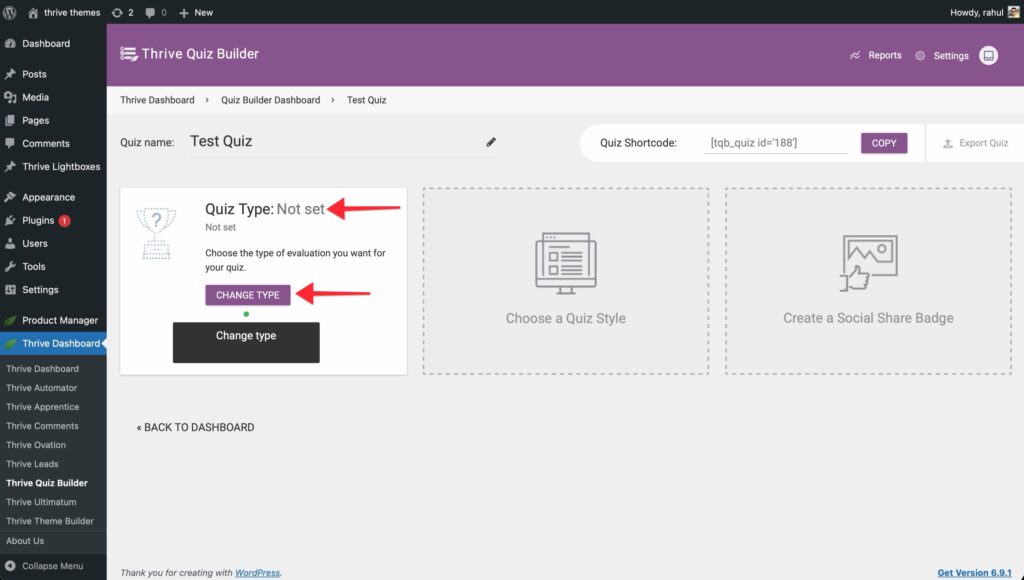Open the help icon beside Settings
The height and width of the screenshot is (580, 1024).
988,56
